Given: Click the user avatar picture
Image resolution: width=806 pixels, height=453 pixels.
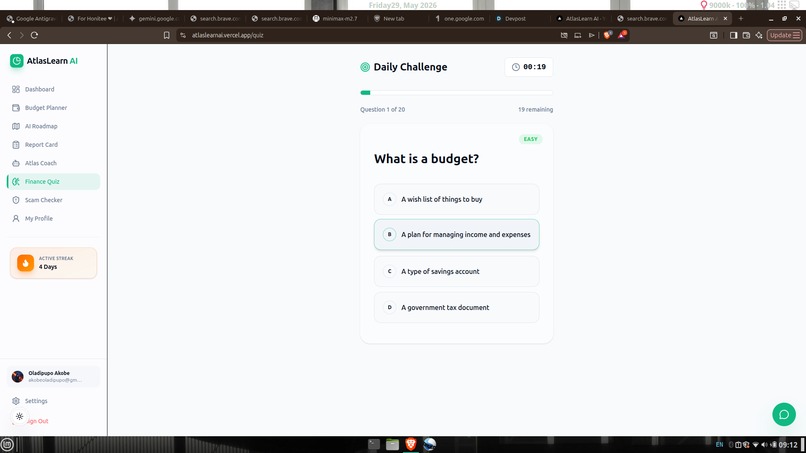Looking at the screenshot, I should pyautogui.click(x=17, y=377).
